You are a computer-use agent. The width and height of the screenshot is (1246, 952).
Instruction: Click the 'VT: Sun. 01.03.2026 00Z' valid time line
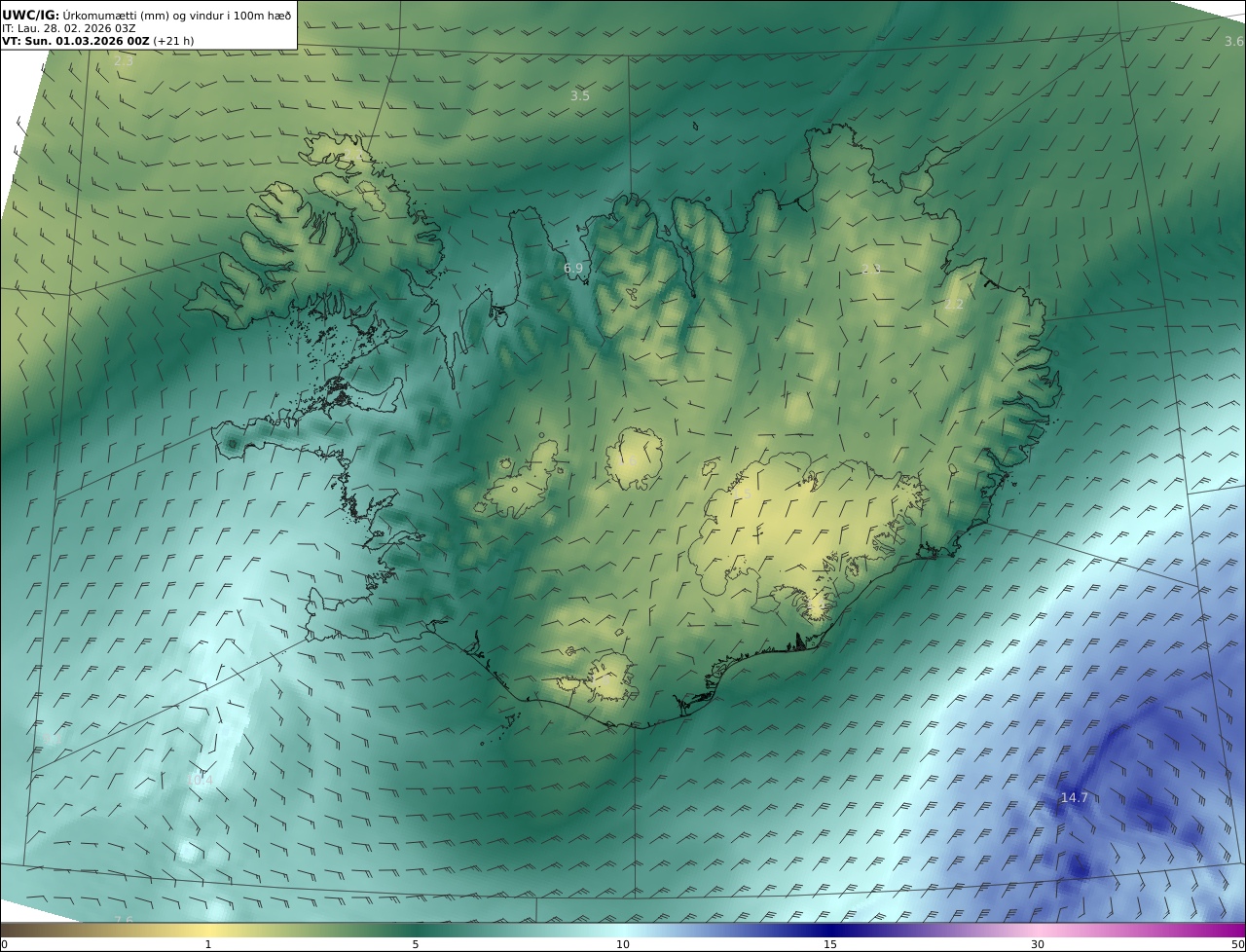(x=76, y=41)
